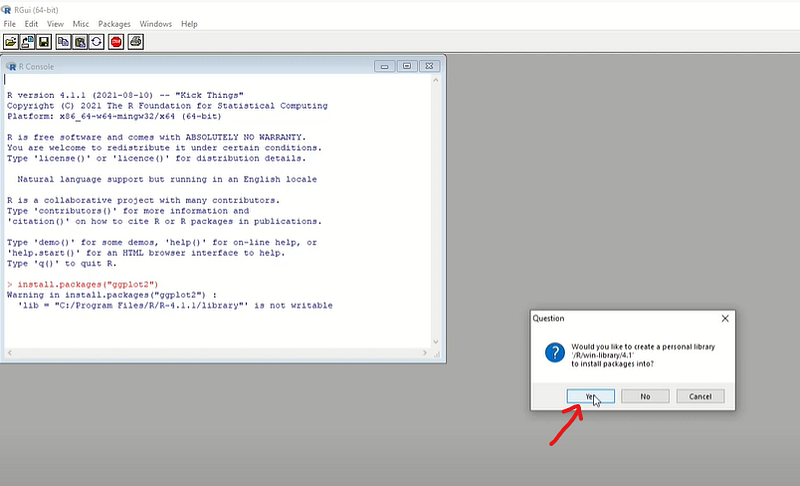The width and height of the screenshot is (800, 486).
Task: Stop current computation with red STOP icon
Action: [116, 42]
